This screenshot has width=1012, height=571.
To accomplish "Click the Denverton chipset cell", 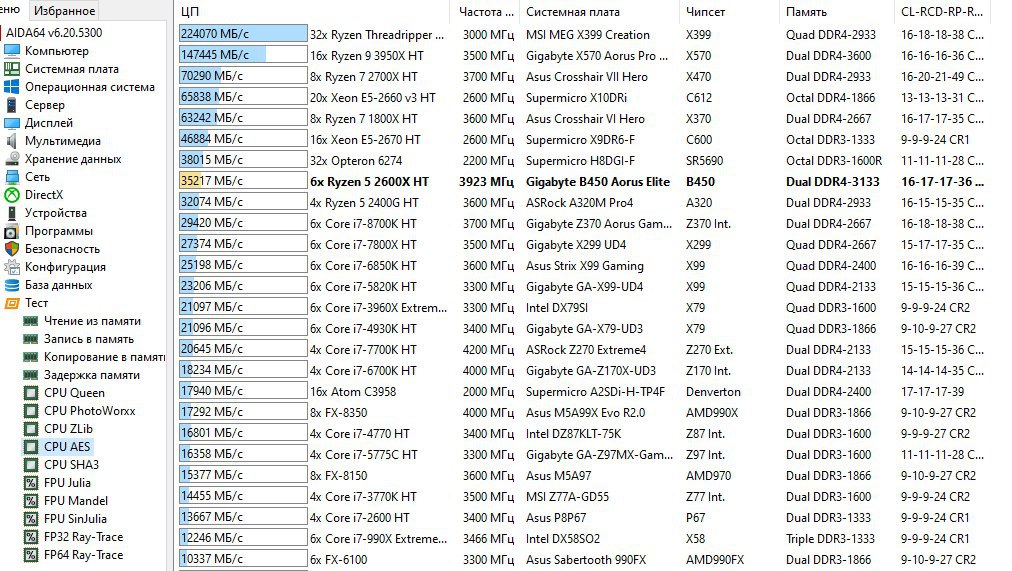I will (x=713, y=392).
